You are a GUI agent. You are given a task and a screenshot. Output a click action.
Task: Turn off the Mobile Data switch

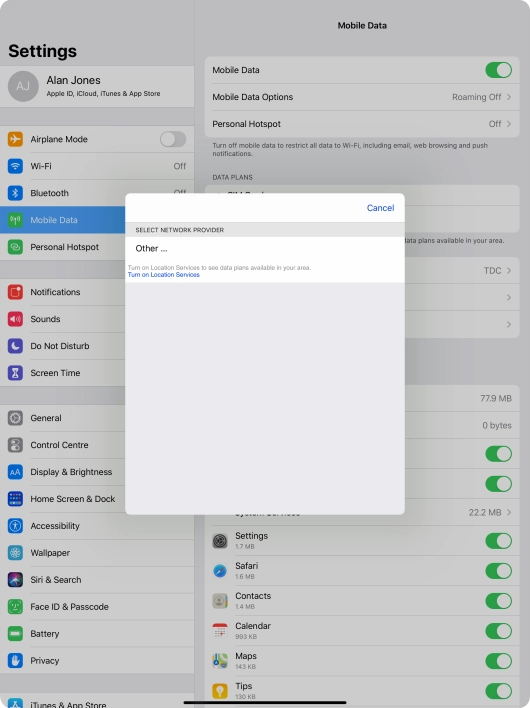(x=498, y=70)
